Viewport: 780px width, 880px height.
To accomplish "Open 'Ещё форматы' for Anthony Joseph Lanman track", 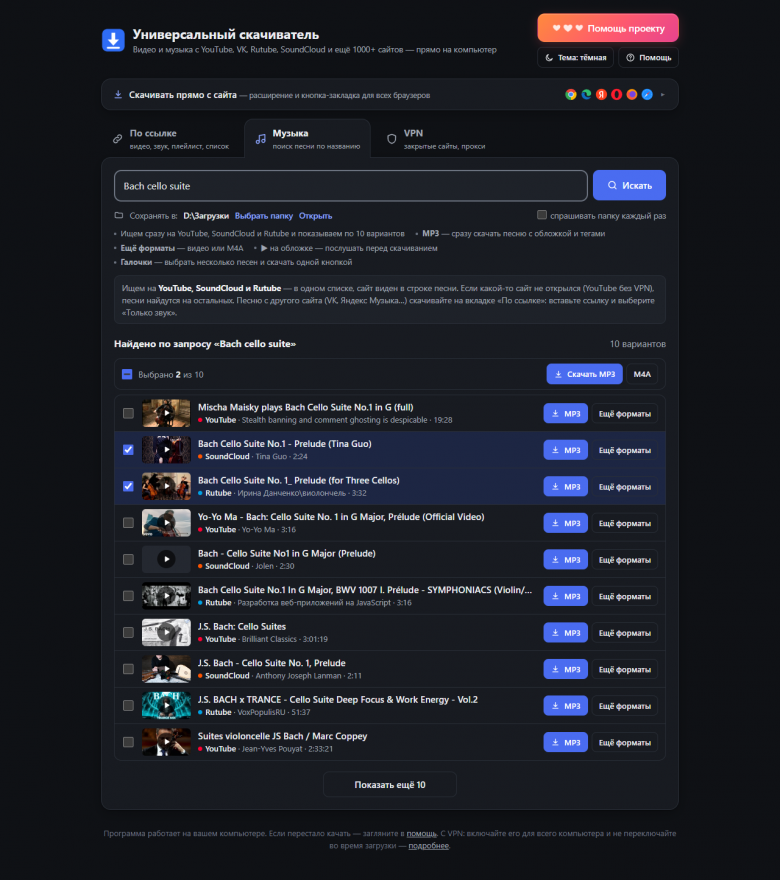I will point(625,669).
